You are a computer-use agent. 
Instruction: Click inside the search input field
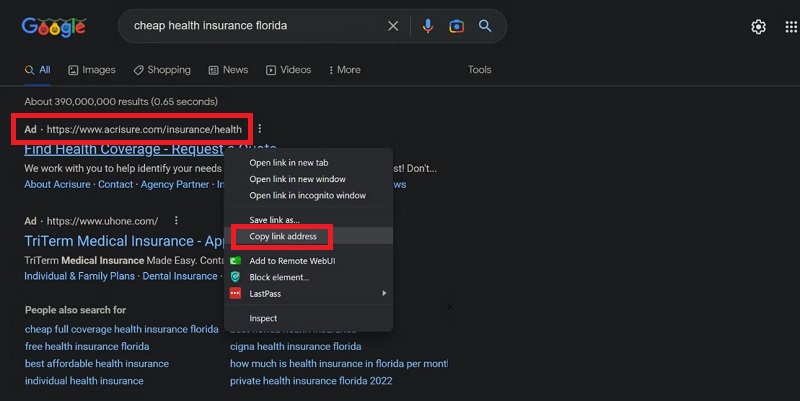click(250, 26)
